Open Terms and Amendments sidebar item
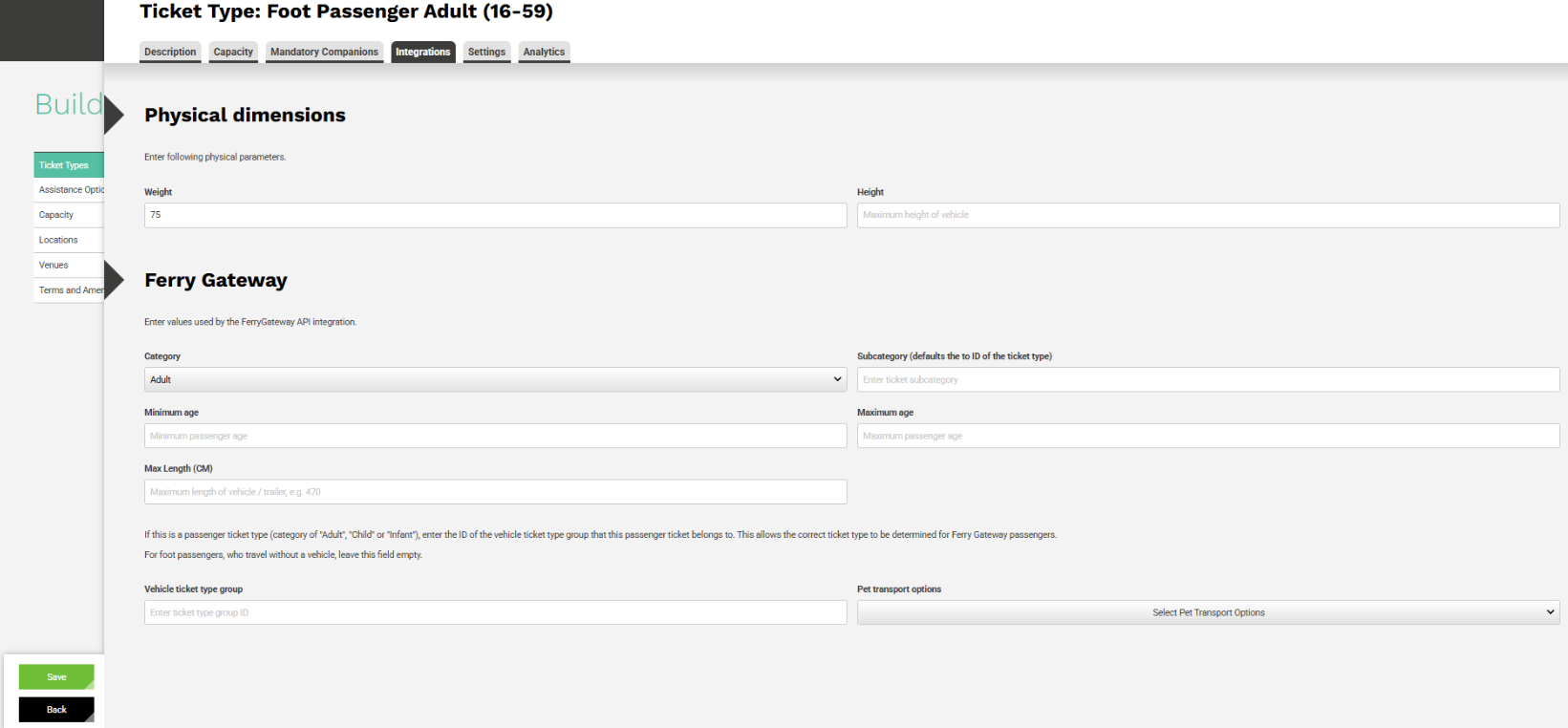The width and height of the screenshot is (1568, 728). 69,289
